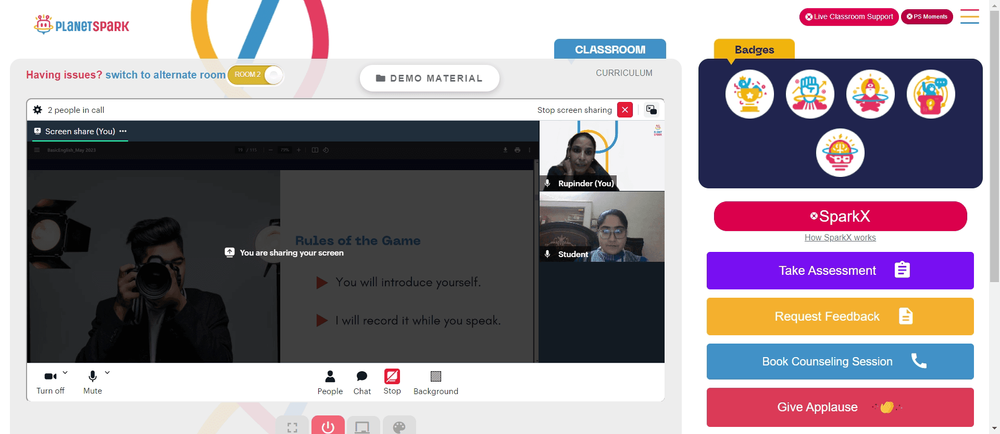The image size is (1000, 434).
Task: Open the color palette icon
Action: 399,426
